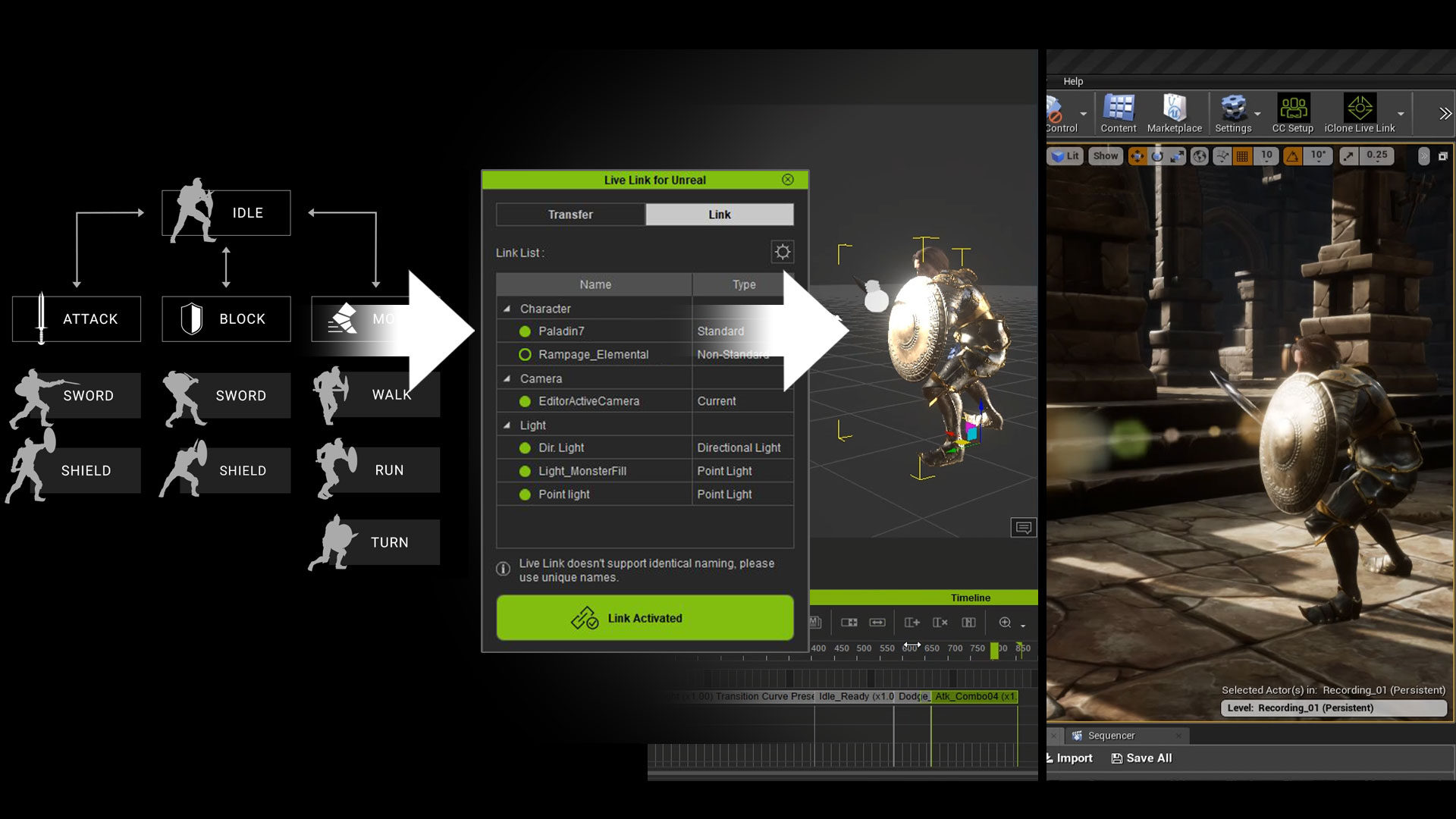The image size is (1456, 819).
Task: Toggle grid snapping in Unreal viewport
Action: pos(1242,156)
